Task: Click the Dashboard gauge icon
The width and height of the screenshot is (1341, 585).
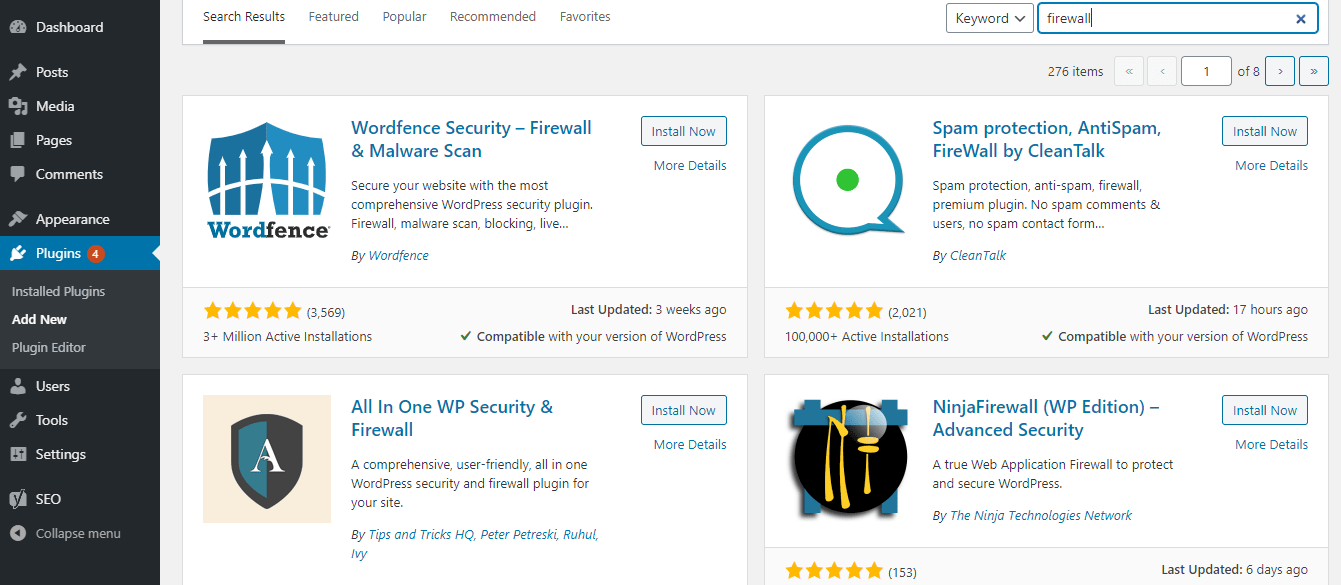Action: (x=18, y=27)
